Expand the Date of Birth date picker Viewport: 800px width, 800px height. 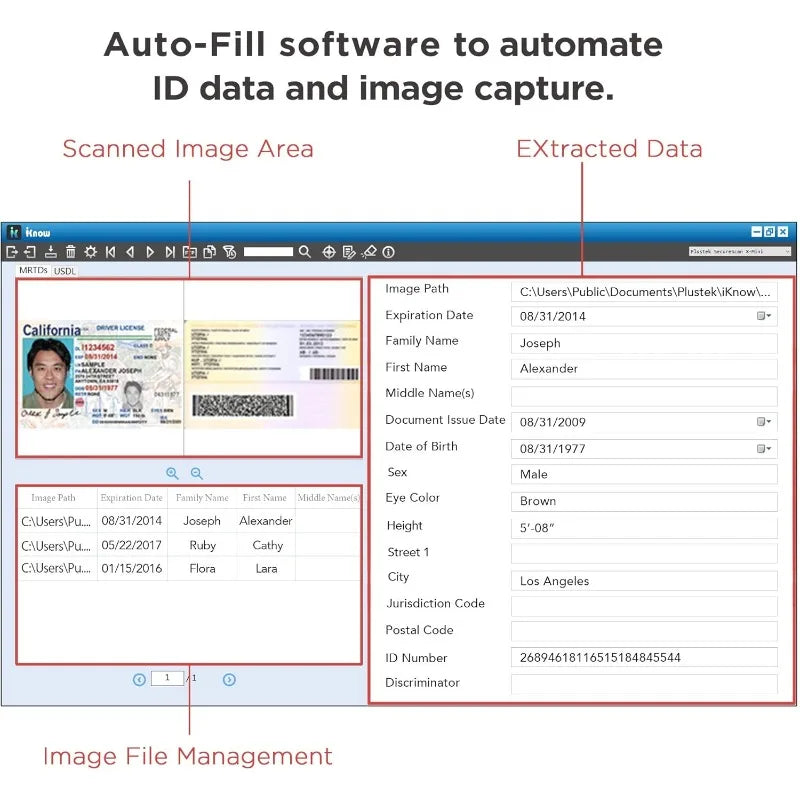tap(764, 449)
